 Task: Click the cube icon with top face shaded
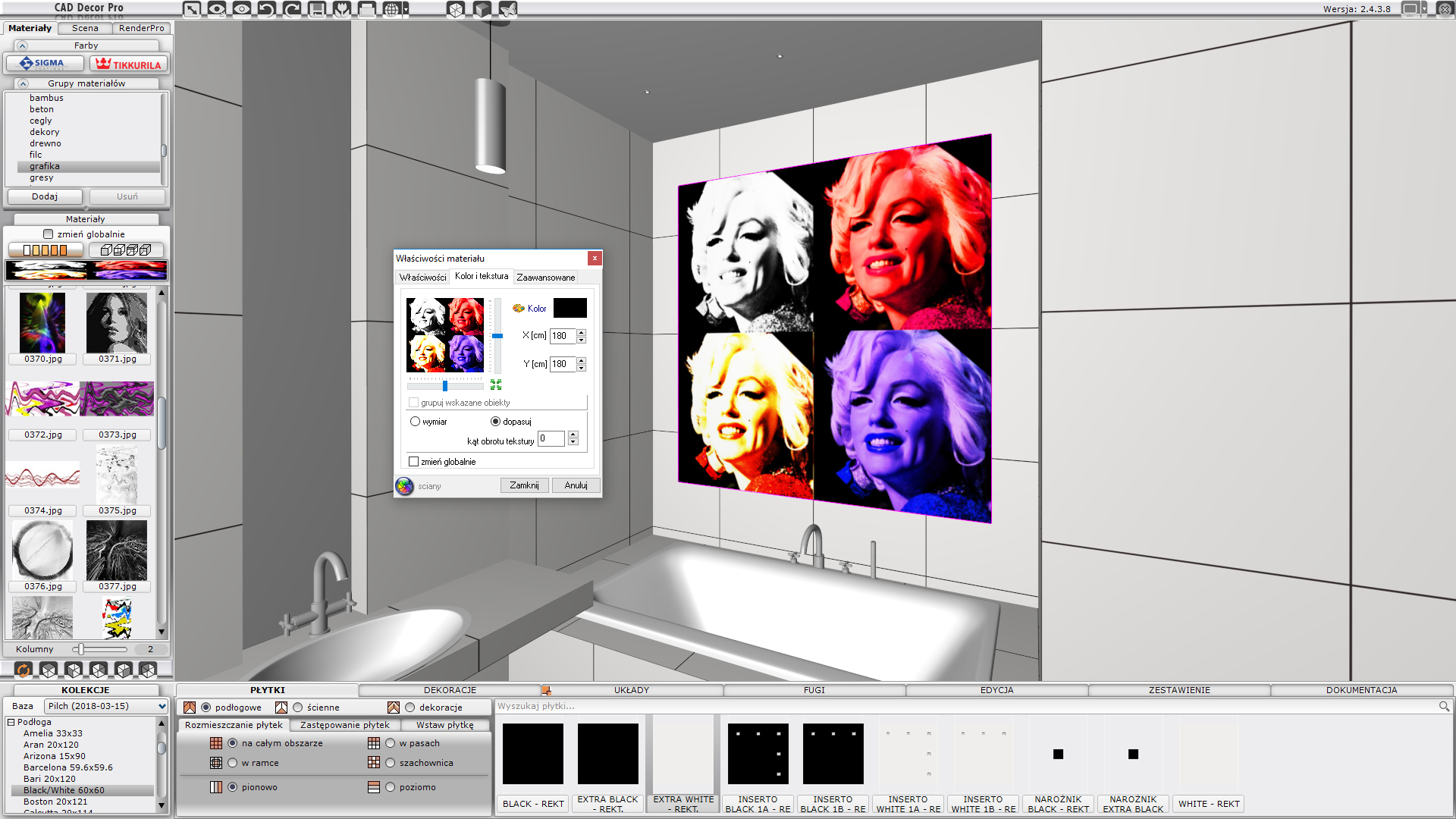(49, 670)
